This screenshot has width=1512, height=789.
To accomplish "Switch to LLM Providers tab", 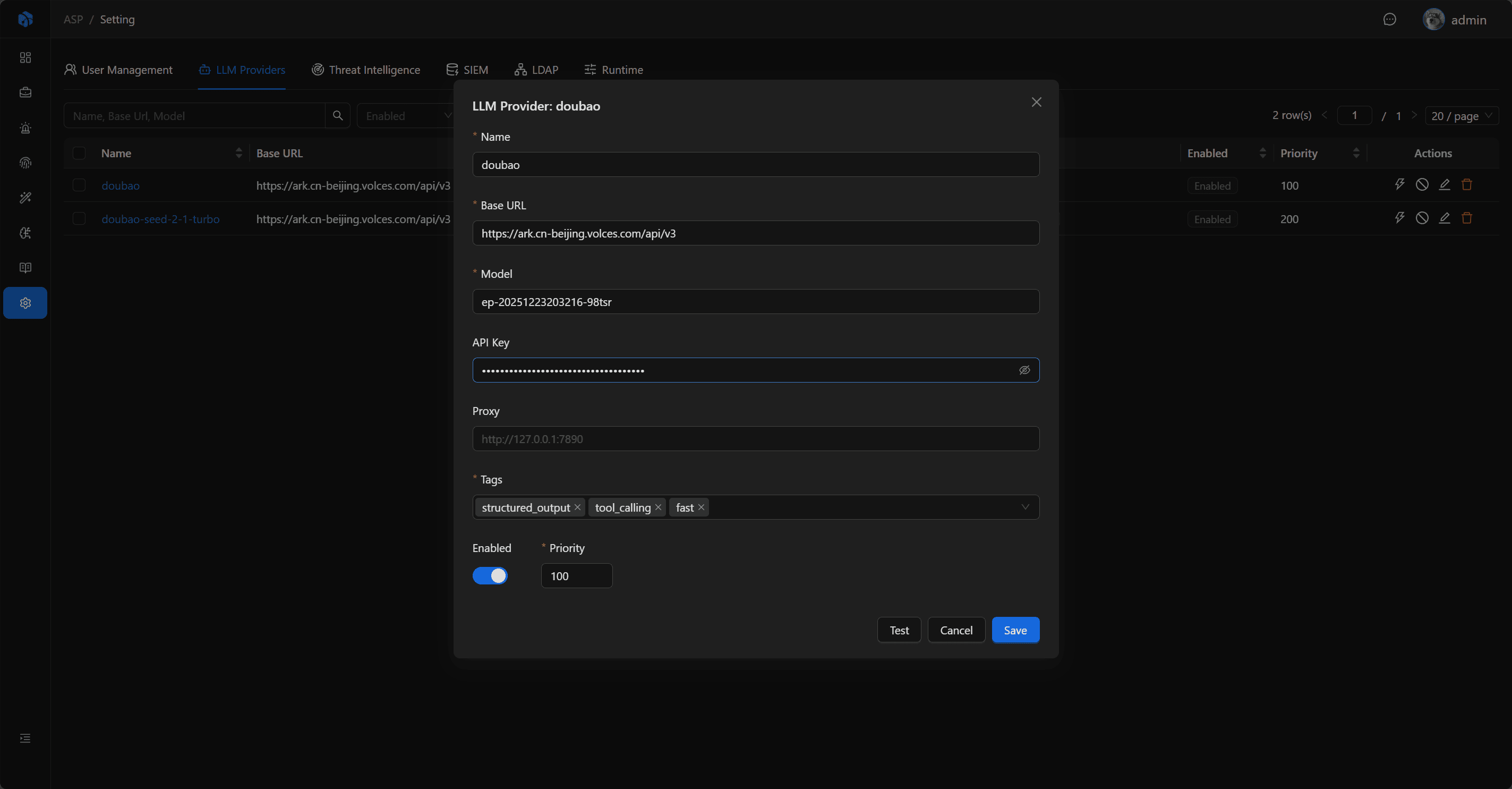I will [242, 70].
